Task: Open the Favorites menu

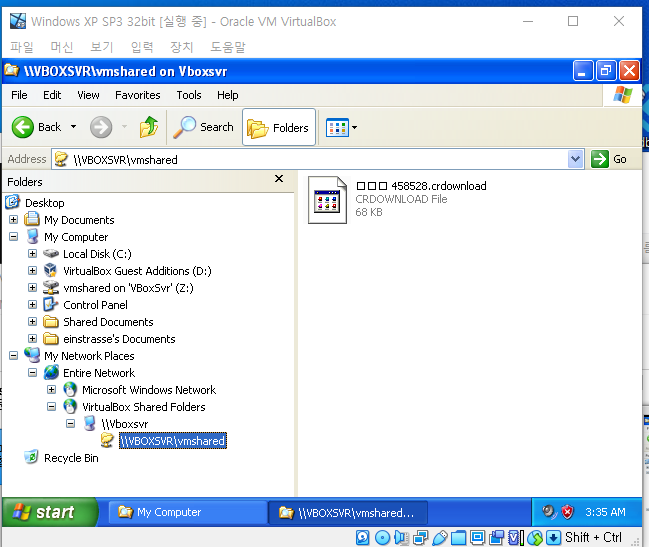Action: coord(137,95)
